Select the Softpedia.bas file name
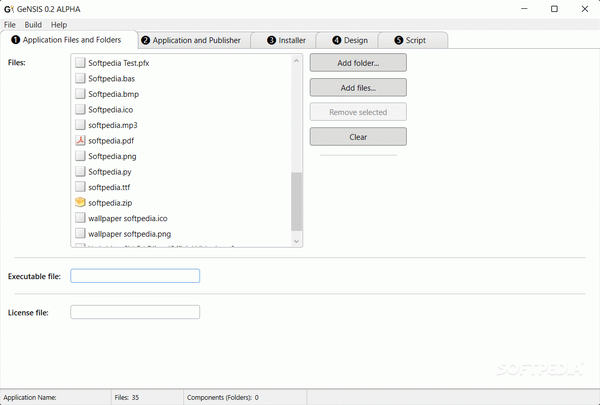 tap(111, 78)
